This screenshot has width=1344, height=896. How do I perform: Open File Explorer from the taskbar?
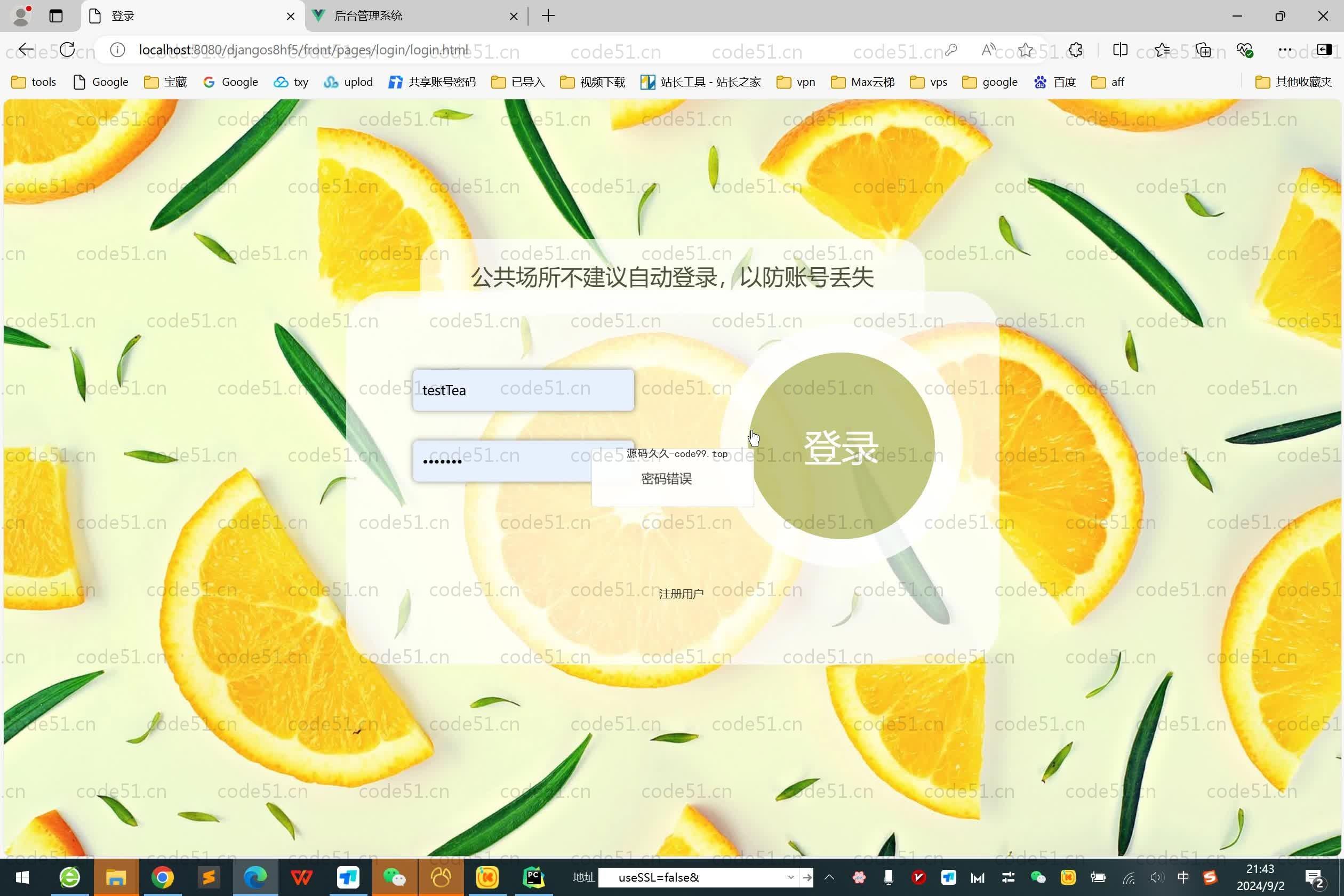116,877
